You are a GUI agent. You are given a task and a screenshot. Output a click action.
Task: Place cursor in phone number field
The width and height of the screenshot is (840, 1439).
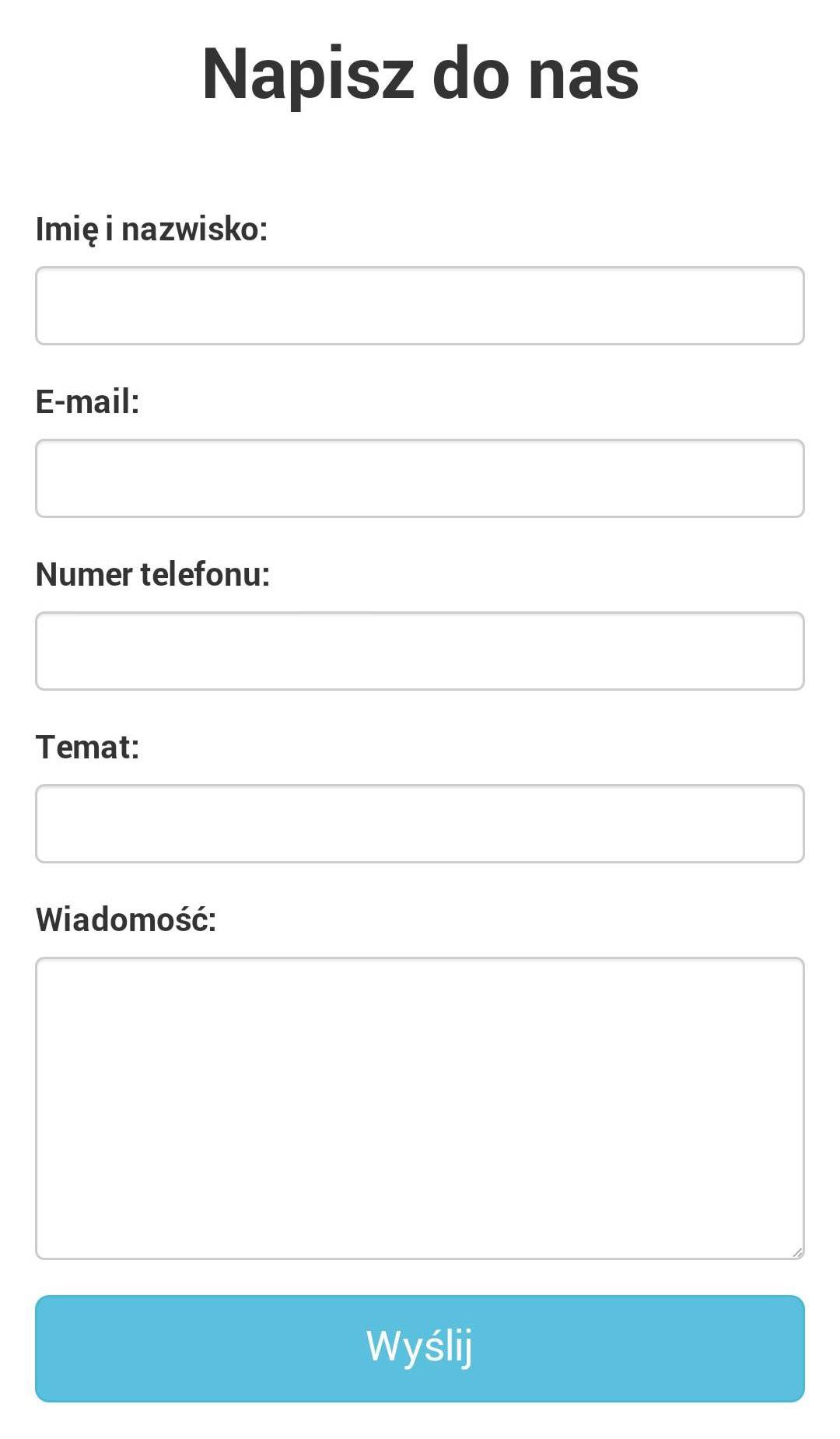pyautogui.click(x=420, y=651)
